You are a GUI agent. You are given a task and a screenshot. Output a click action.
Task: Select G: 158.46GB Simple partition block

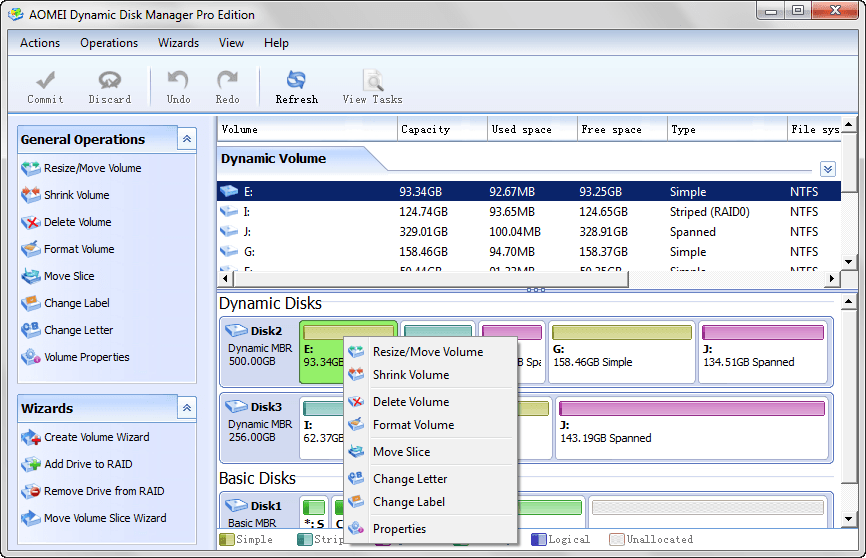tap(621, 352)
